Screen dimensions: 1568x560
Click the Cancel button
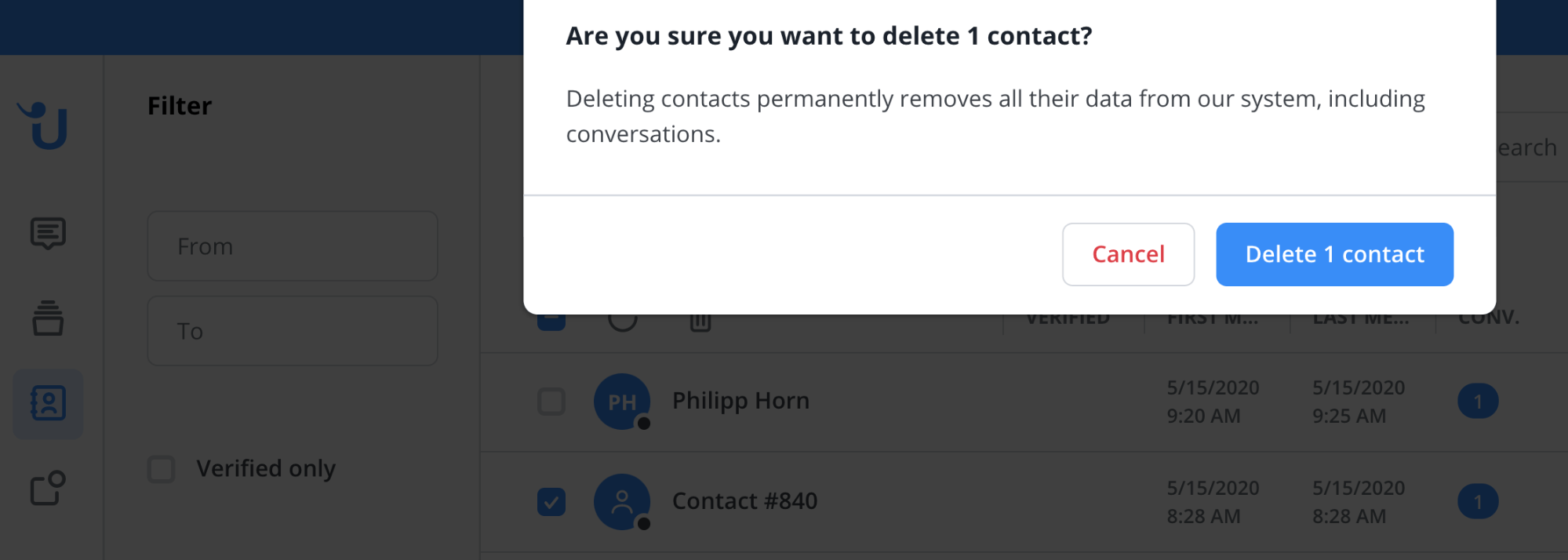click(x=1127, y=254)
